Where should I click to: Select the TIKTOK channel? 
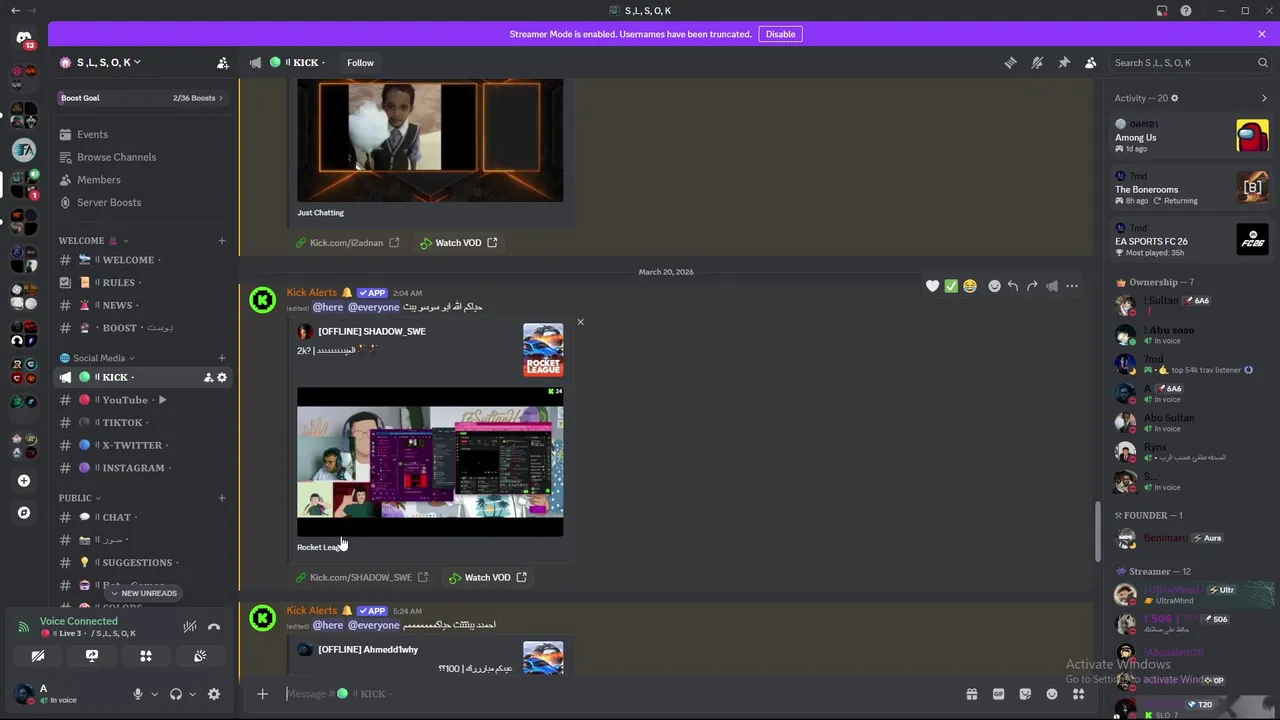coord(141,423)
